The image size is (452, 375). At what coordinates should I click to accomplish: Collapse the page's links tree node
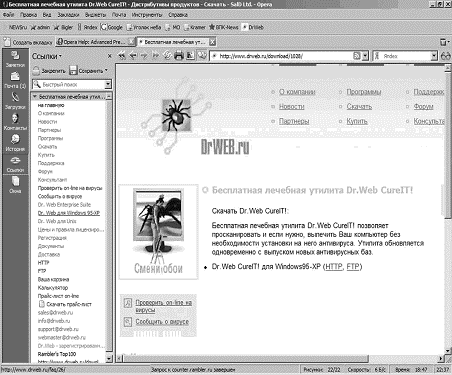[35, 97]
